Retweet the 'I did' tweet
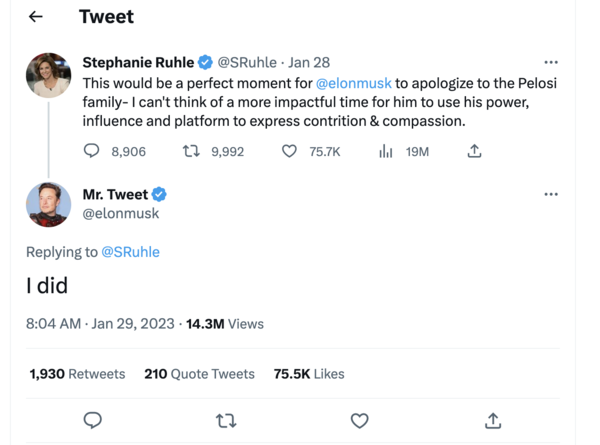 click(x=226, y=420)
